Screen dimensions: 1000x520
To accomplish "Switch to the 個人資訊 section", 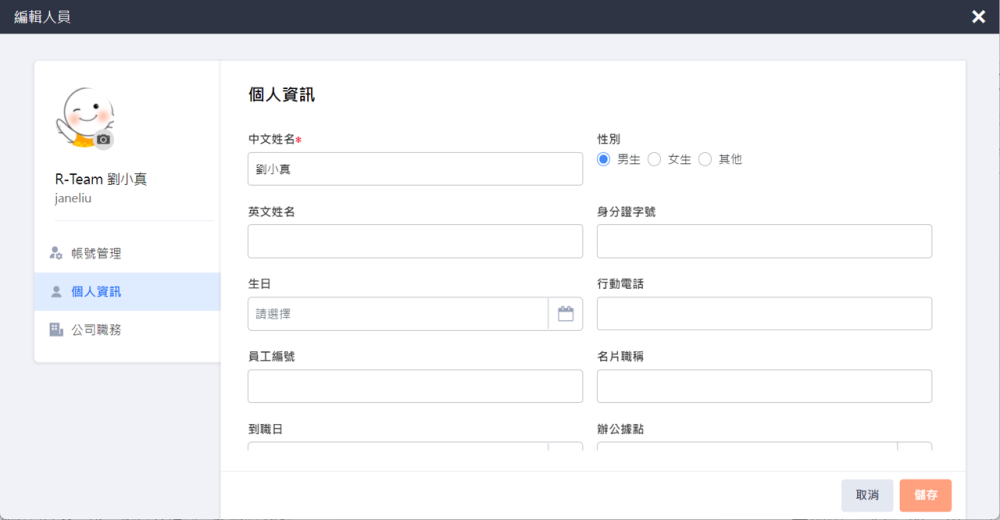I will [128, 292].
